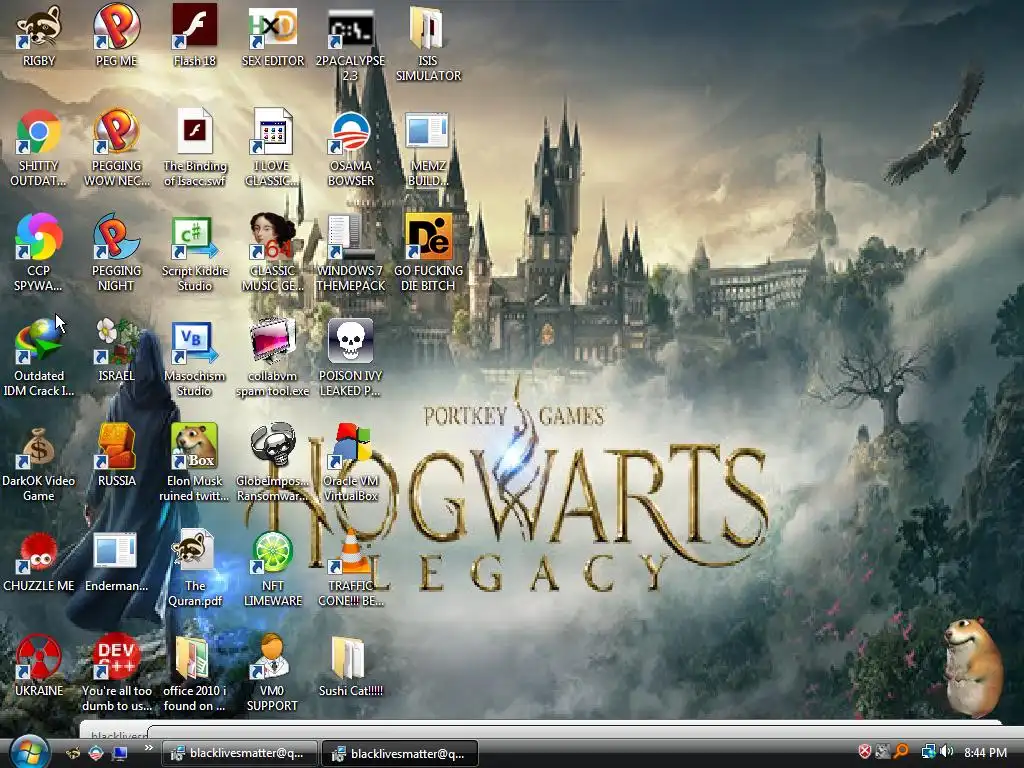Click Show Desktop Quick Launch icon

point(120,753)
